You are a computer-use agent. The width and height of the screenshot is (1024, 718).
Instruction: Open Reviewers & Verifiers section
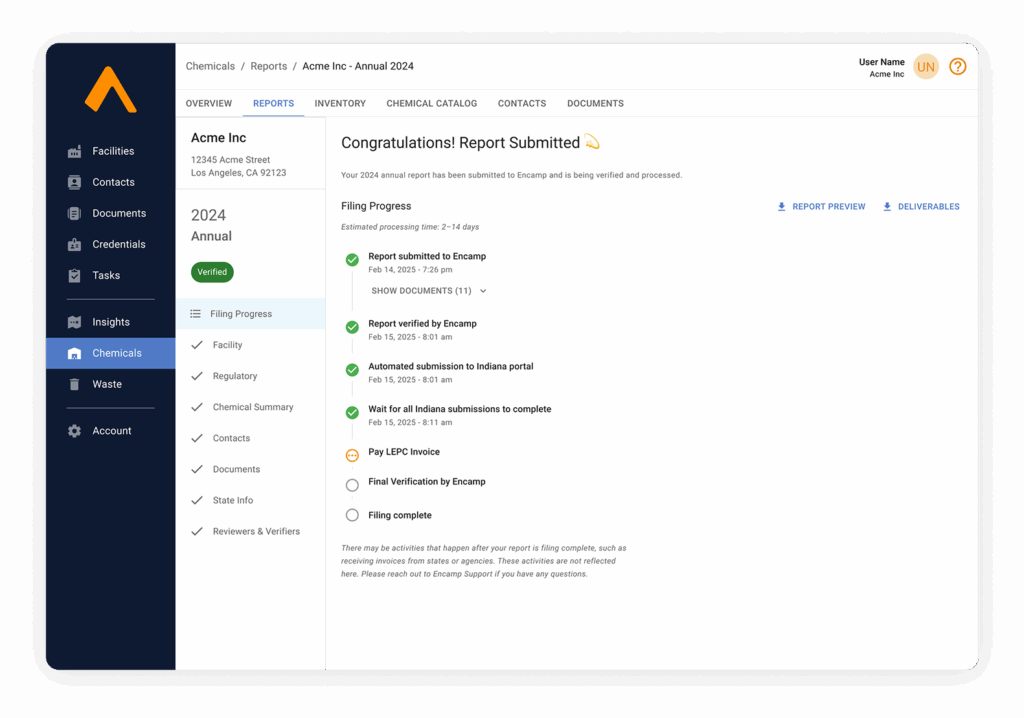coord(251,531)
